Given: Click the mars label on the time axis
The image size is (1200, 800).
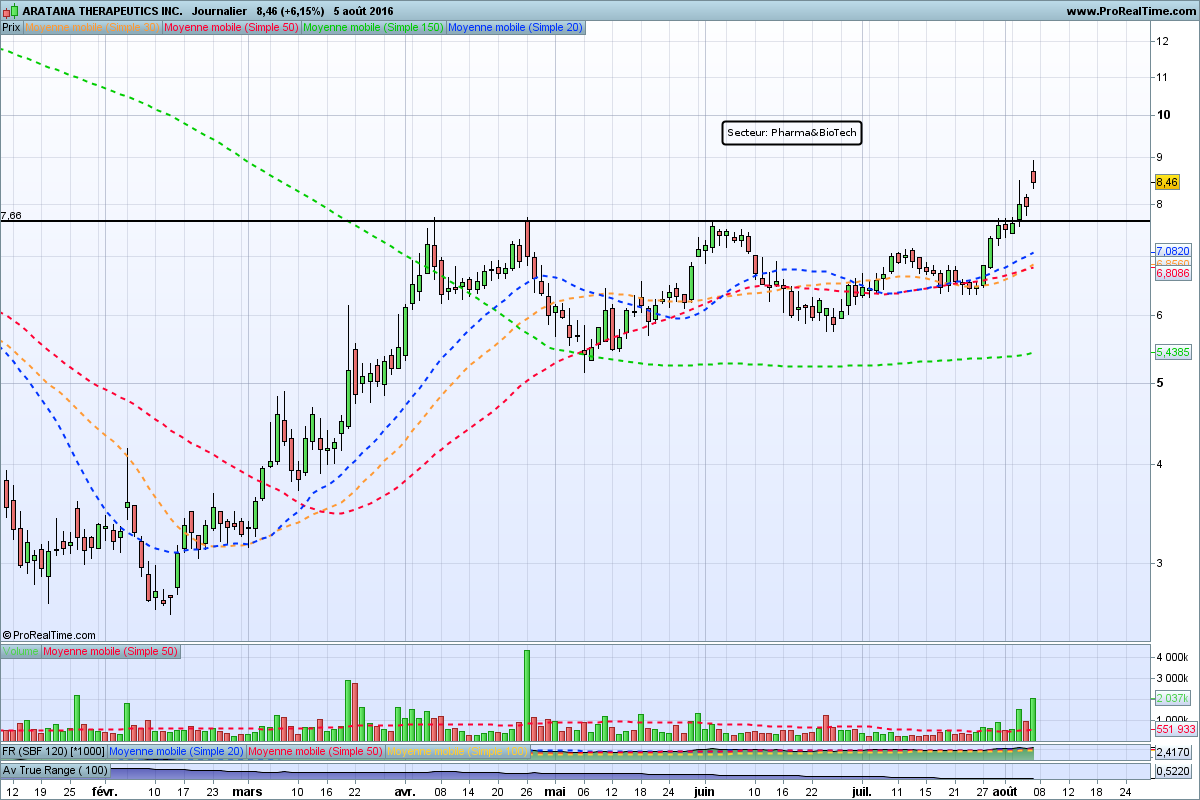Looking at the screenshot, I should click(247, 790).
